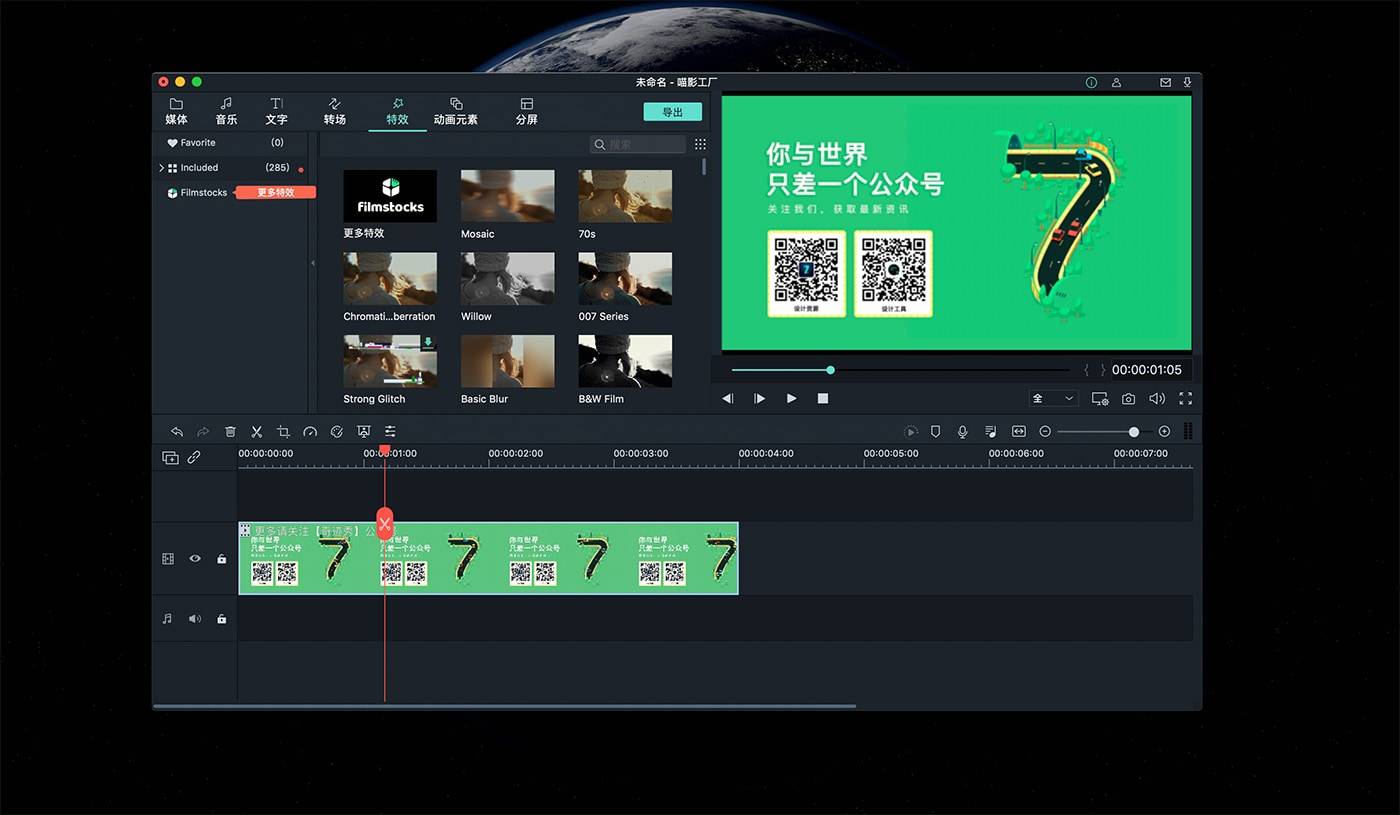This screenshot has width=1400, height=815.
Task: Open the edit adjustments sliders icon
Action: coord(390,432)
